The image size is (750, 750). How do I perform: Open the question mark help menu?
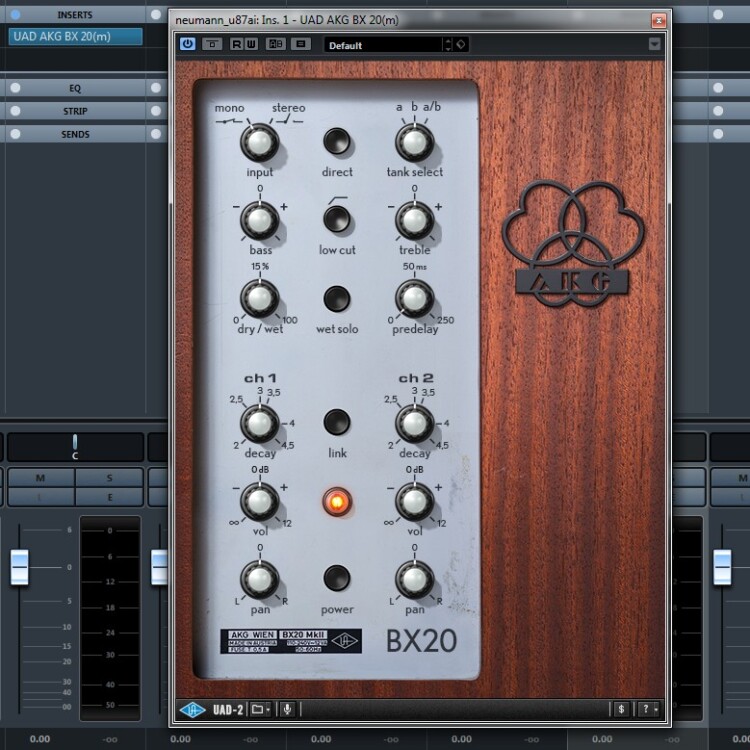coord(649,709)
